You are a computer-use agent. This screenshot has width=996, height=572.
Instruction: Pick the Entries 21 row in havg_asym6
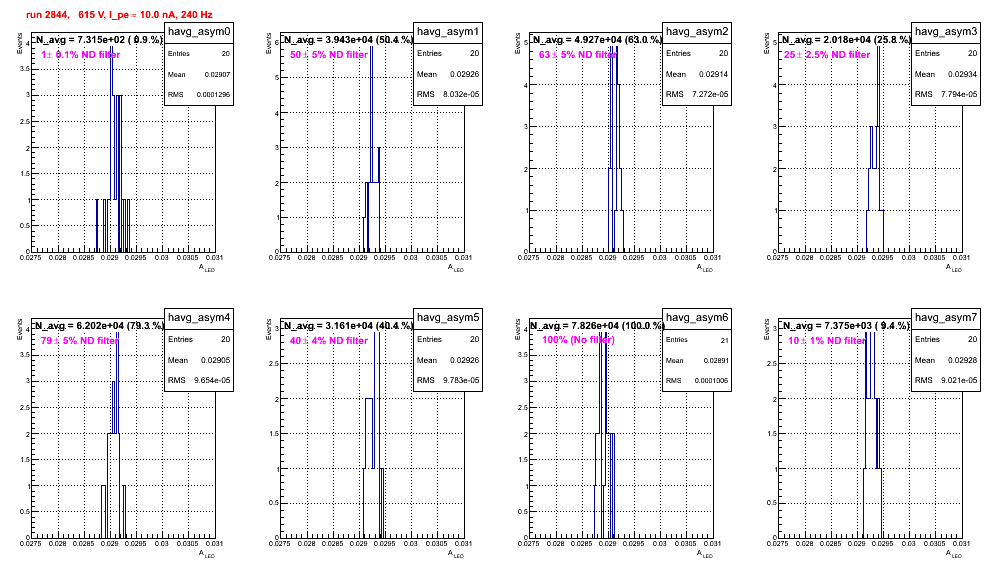click(x=697, y=340)
